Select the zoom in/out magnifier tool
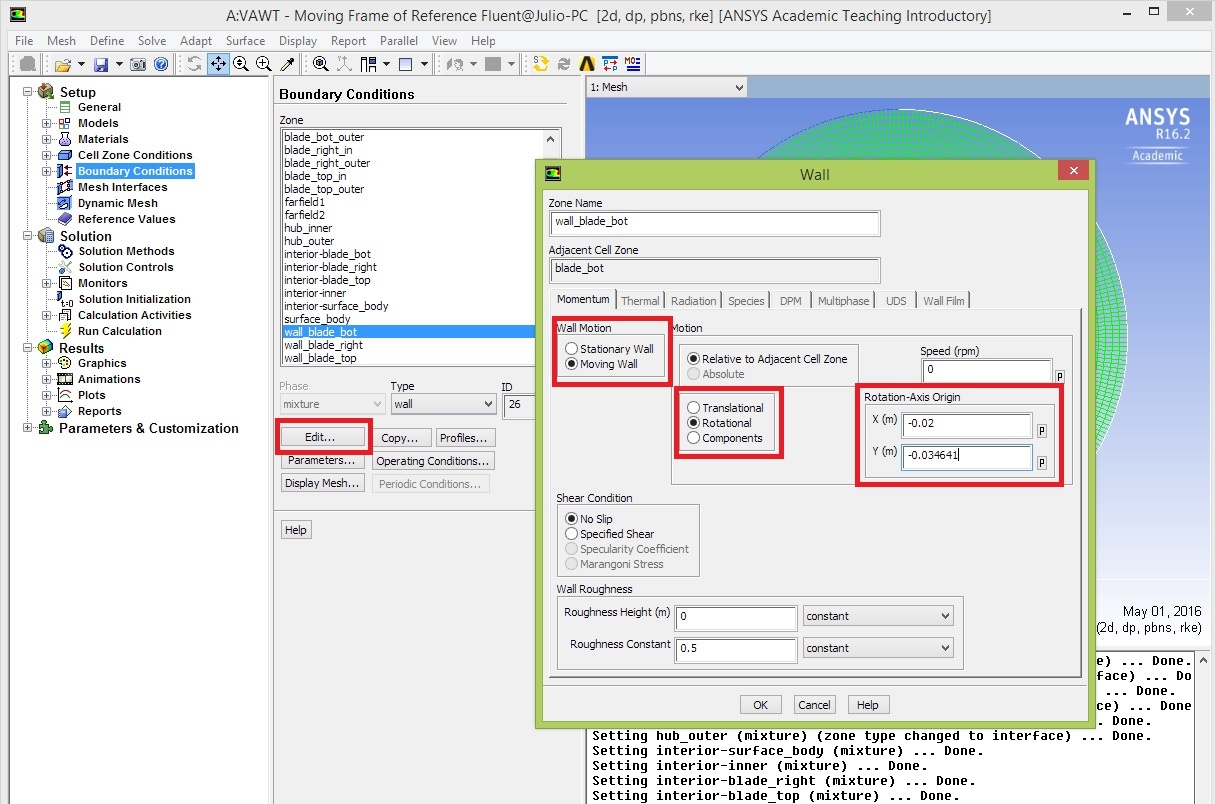 pyautogui.click(x=241, y=64)
